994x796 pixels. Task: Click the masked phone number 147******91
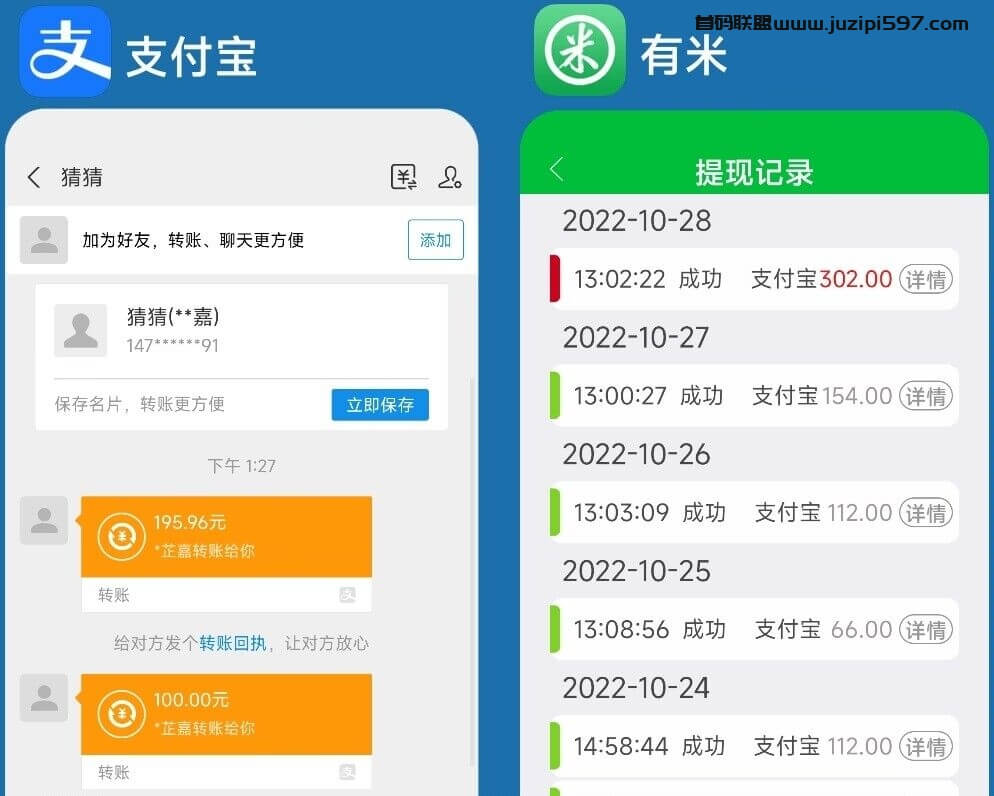[172, 345]
